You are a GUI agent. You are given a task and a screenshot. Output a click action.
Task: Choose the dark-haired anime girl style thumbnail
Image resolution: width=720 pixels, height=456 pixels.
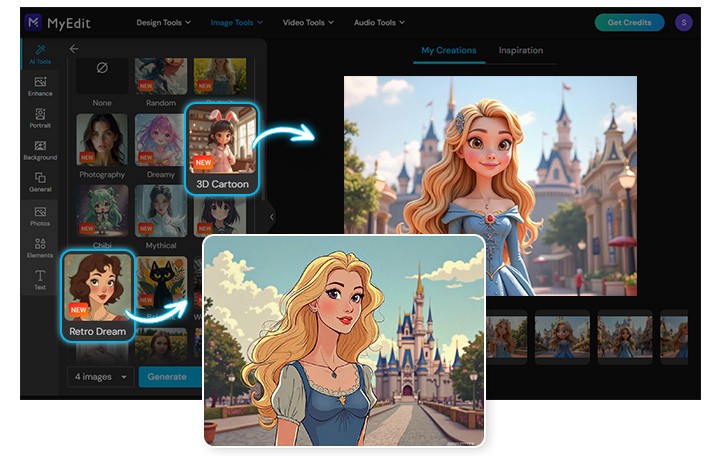[219, 215]
